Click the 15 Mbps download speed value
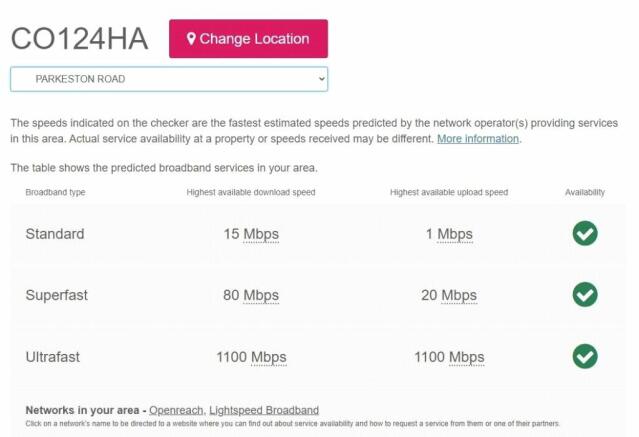 pos(251,234)
